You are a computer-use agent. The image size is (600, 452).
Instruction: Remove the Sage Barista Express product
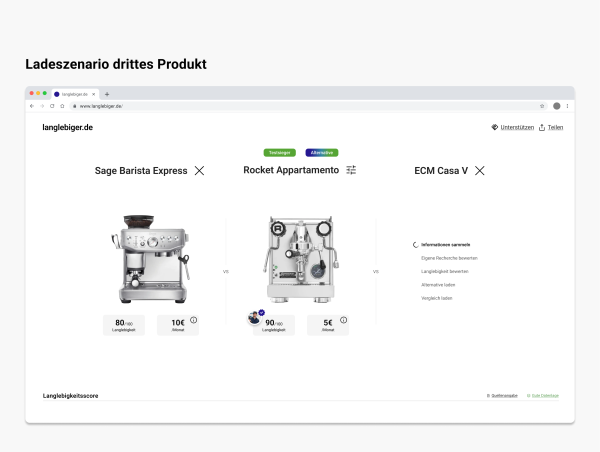[199, 171]
